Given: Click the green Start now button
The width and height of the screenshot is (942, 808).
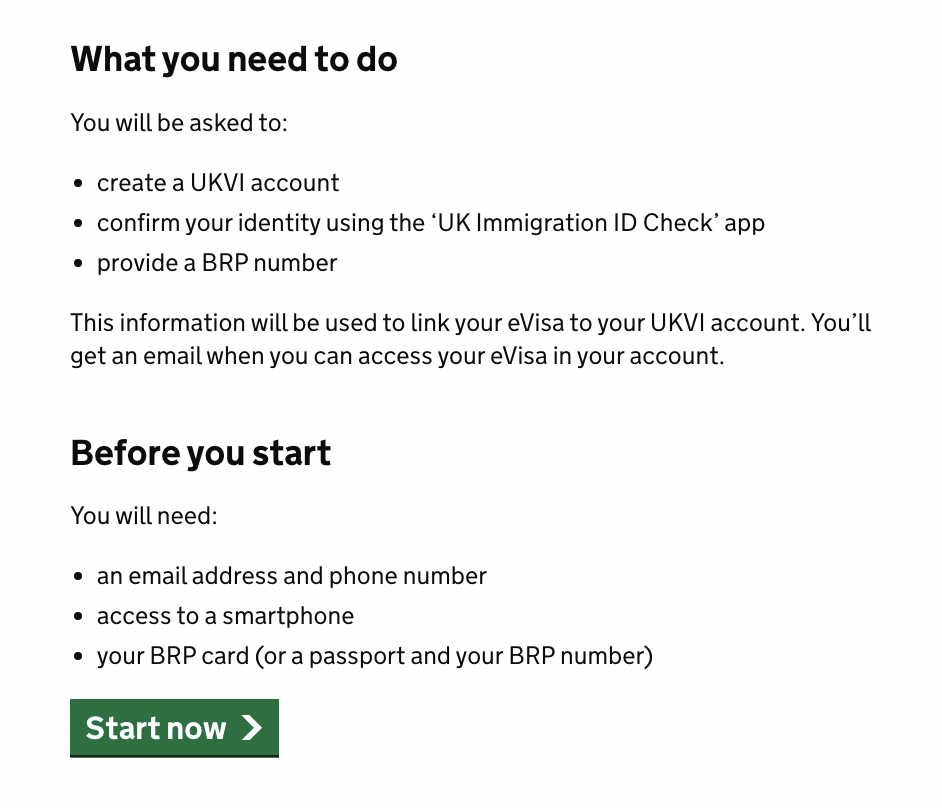Looking at the screenshot, I should [x=174, y=728].
